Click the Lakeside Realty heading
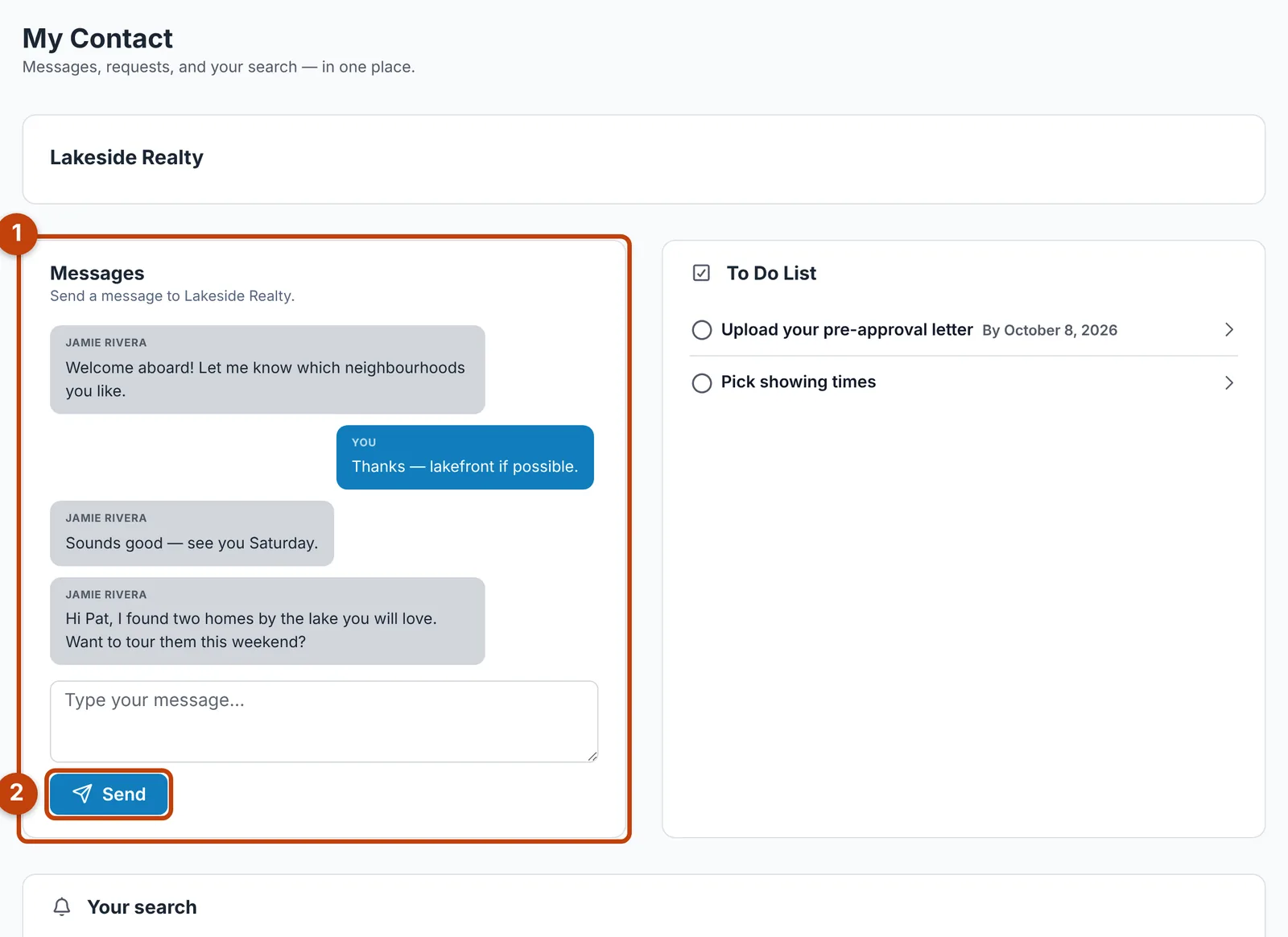The height and width of the screenshot is (937, 1288). point(126,158)
